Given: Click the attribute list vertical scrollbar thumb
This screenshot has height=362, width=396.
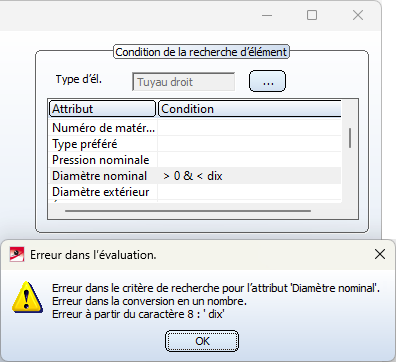Looking at the screenshot, I should pyautogui.click(x=350, y=138).
